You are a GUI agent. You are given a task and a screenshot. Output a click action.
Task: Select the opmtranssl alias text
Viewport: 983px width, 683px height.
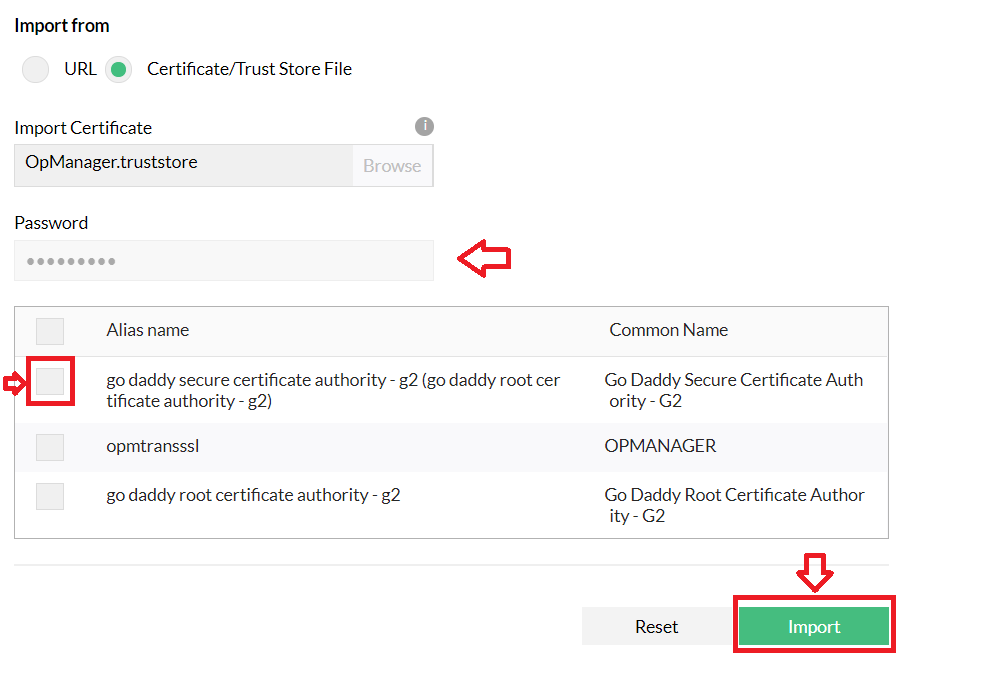[x=152, y=447]
